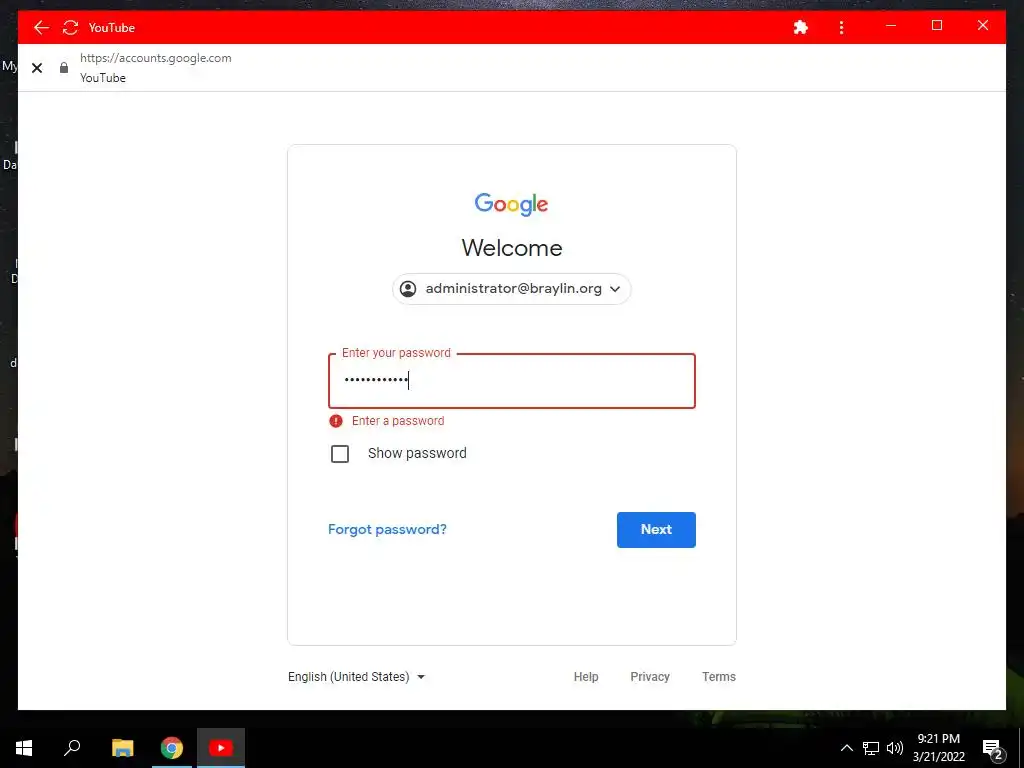Open the Help link in the footer
Viewport: 1024px width, 768px height.
586,677
